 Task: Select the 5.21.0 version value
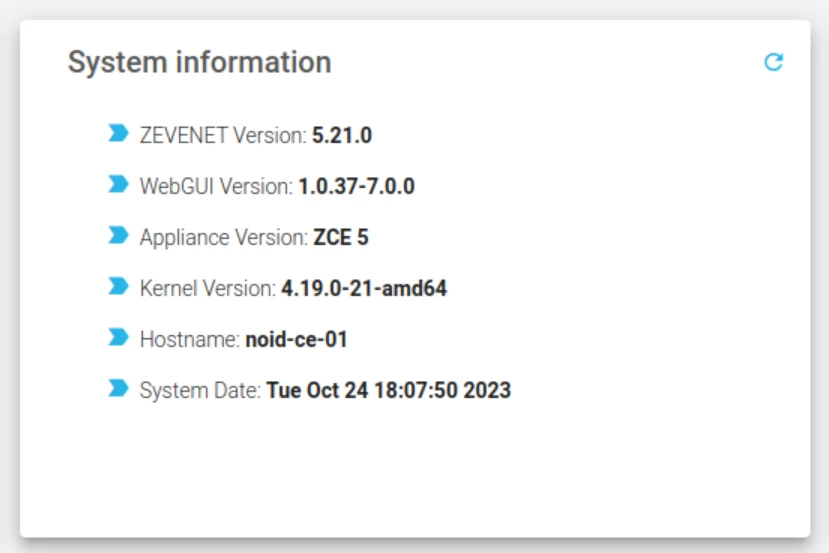[342, 135]
